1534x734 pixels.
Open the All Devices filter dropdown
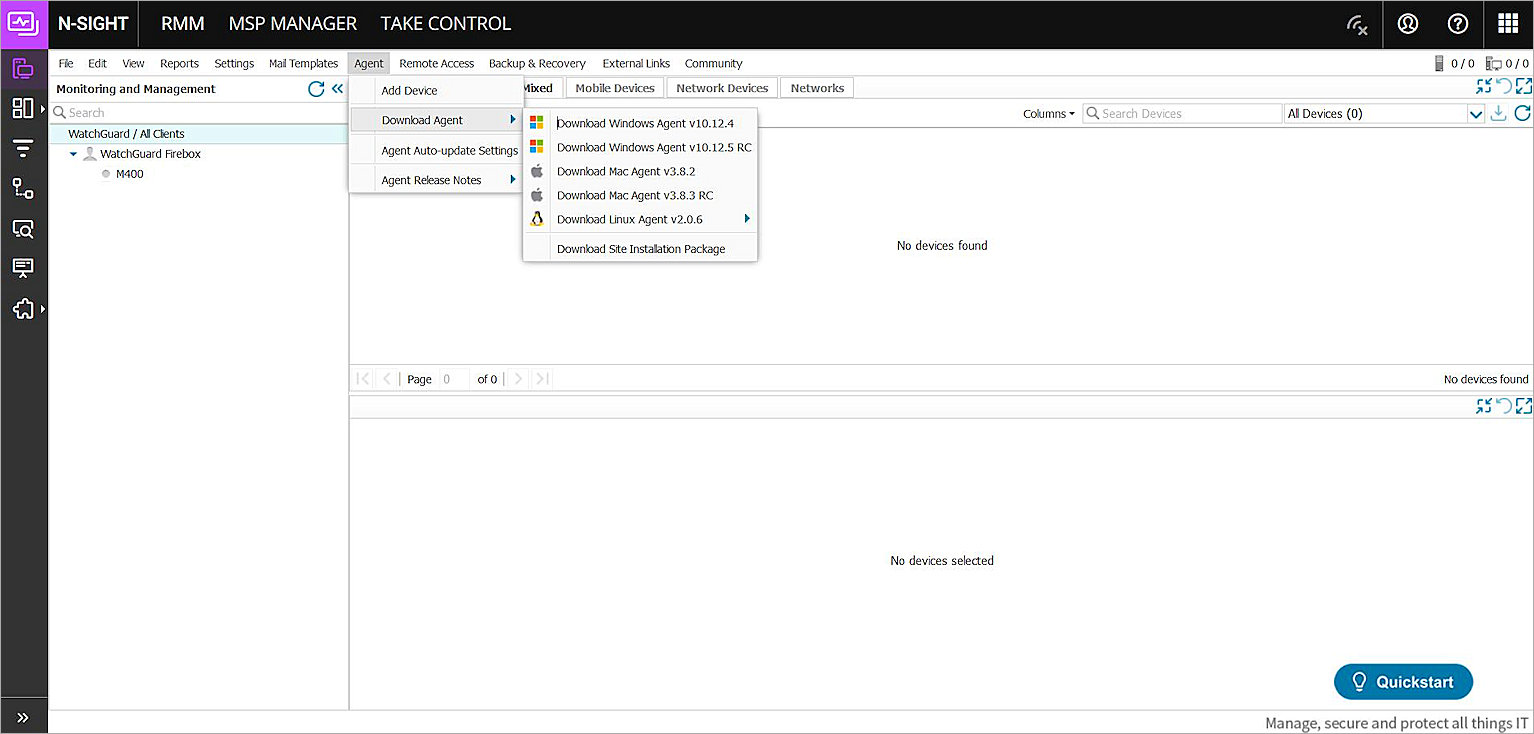(x=1475, y=114)
